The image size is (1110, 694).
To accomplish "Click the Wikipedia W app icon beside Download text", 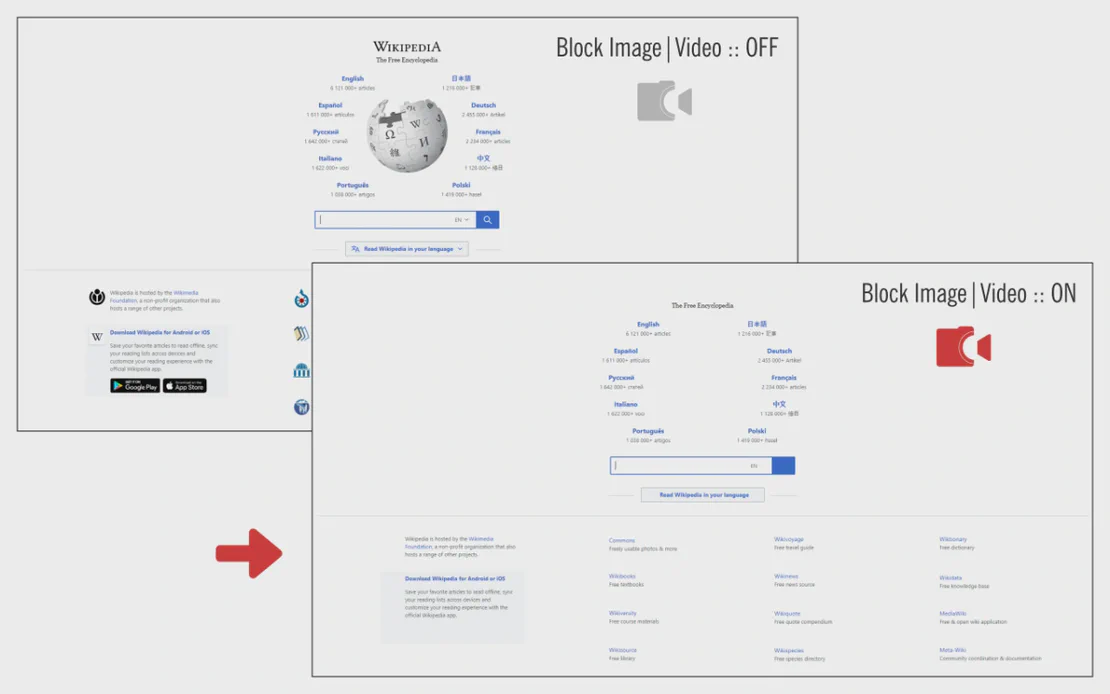I will (97, 336).
